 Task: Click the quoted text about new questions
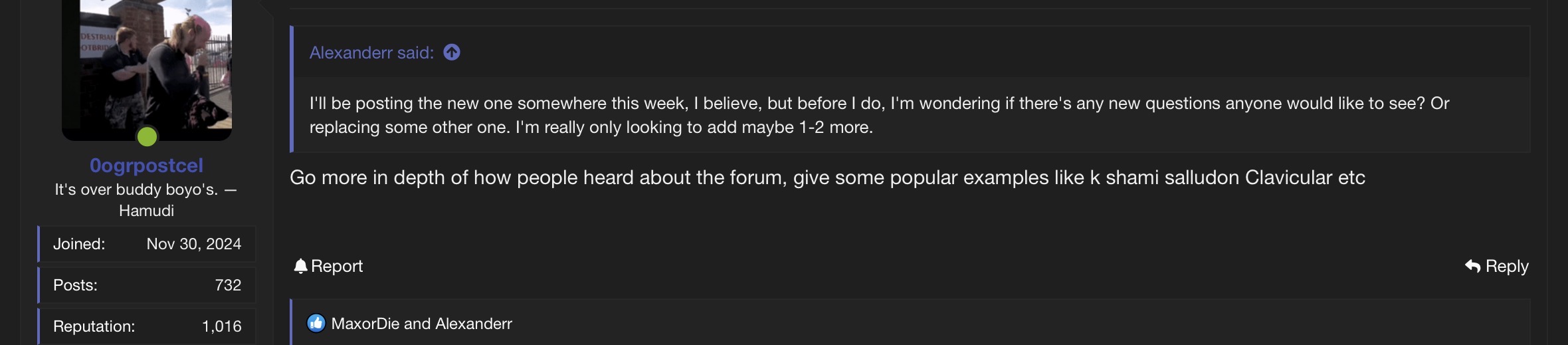tap(878, 115)
